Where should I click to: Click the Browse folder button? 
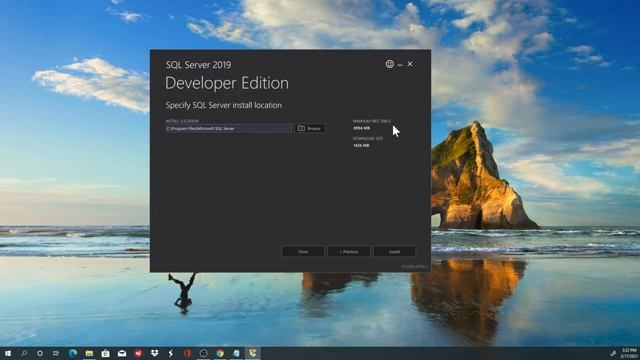point(310,128)
